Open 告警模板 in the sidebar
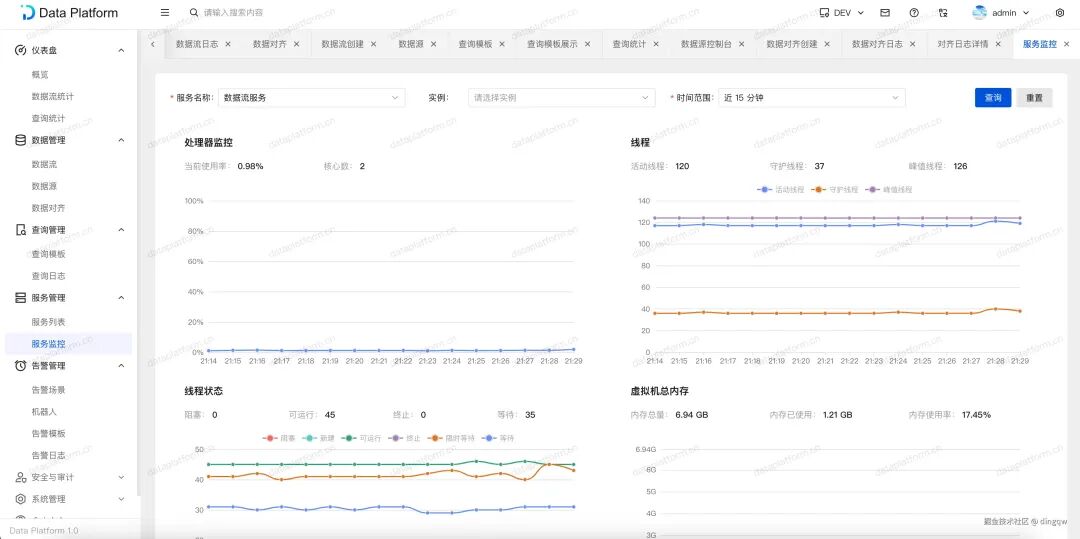The image size is (1080, 539). (x=48, y=434)
